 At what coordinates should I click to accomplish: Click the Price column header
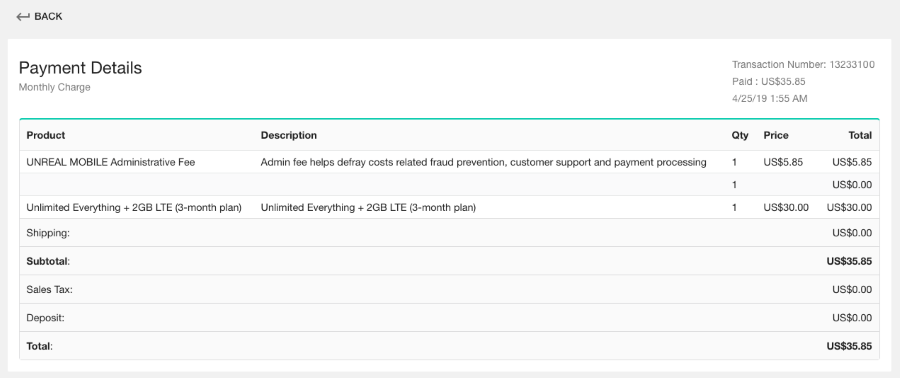tap(775, 135)
